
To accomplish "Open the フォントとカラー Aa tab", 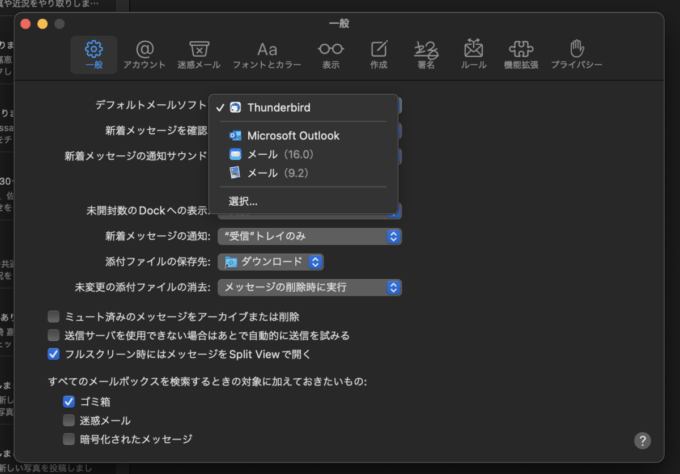I will (267, 55).
